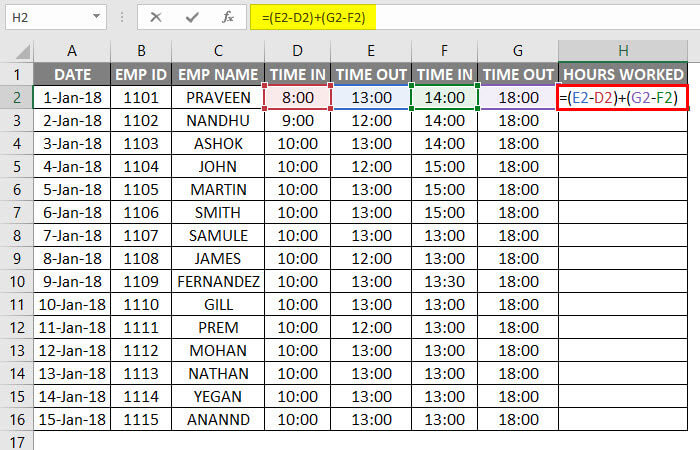Click cell H2 containing the formula
This screenshot has width=700, height=450.
623,97
